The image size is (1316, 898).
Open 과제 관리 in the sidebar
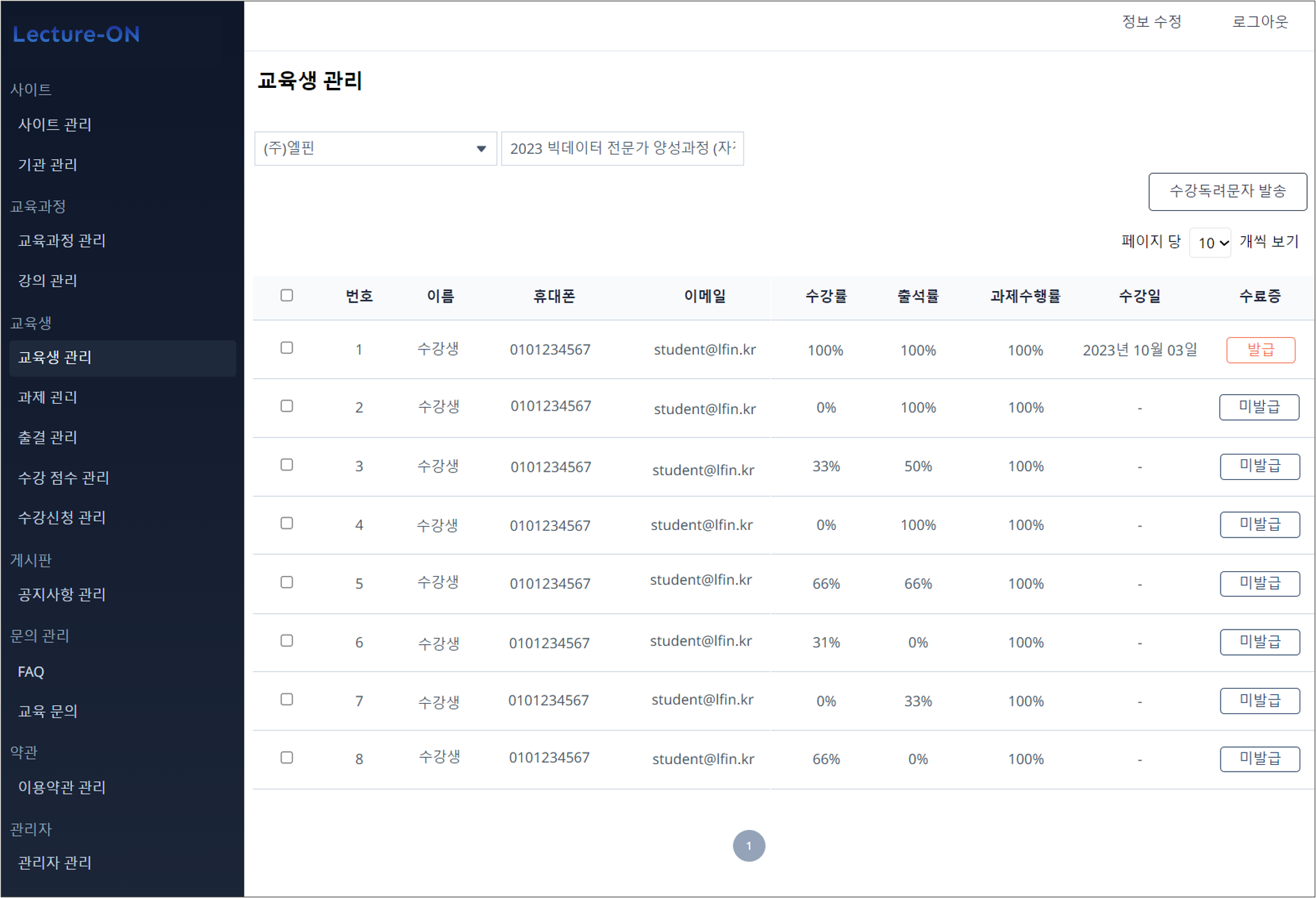47,397
